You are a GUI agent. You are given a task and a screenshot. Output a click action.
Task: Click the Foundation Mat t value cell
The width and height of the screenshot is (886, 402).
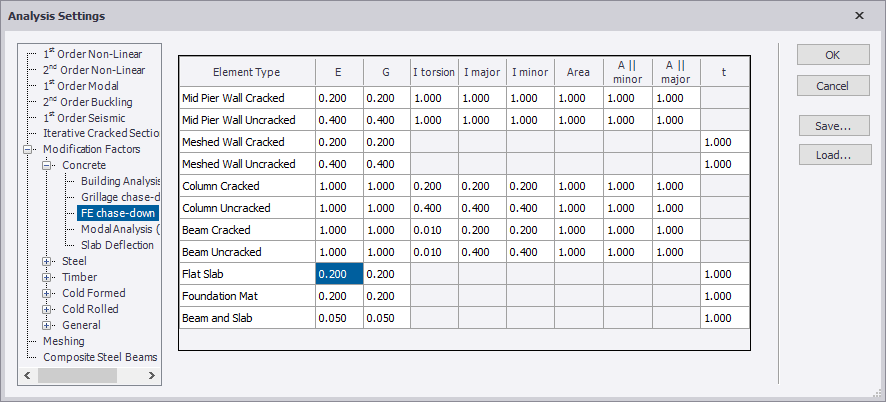pyautogui.click(x=724, y=296)
